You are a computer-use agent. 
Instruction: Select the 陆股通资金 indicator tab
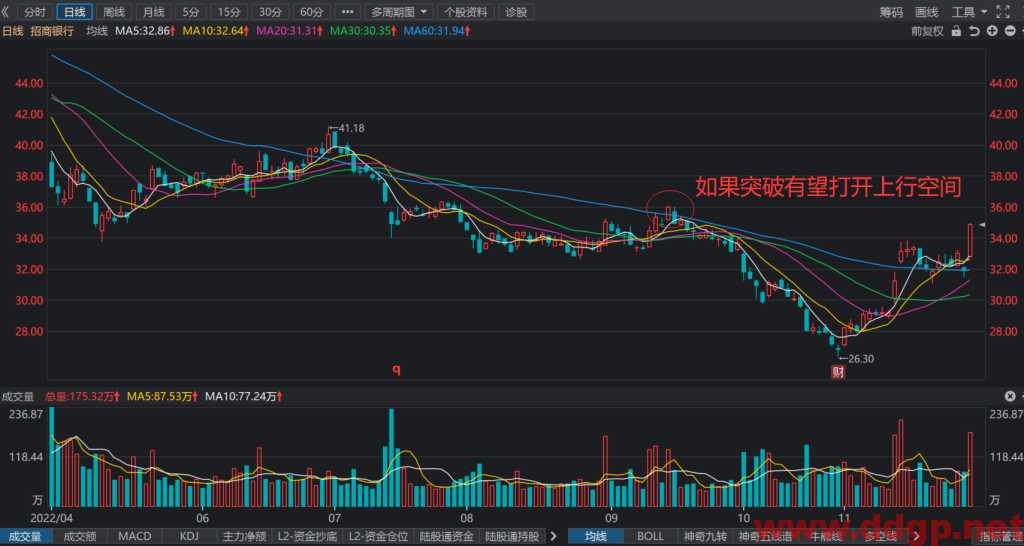(x=447, y=536)
